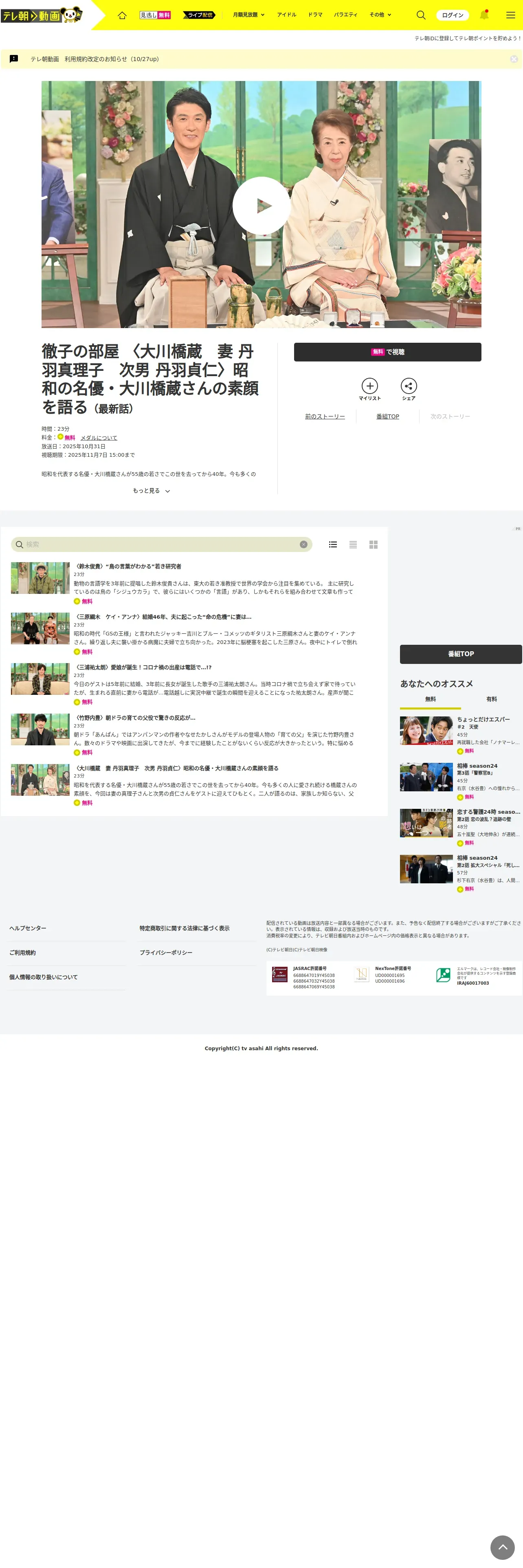
Task: Click the シェア share icon
Action: (409, 390)
